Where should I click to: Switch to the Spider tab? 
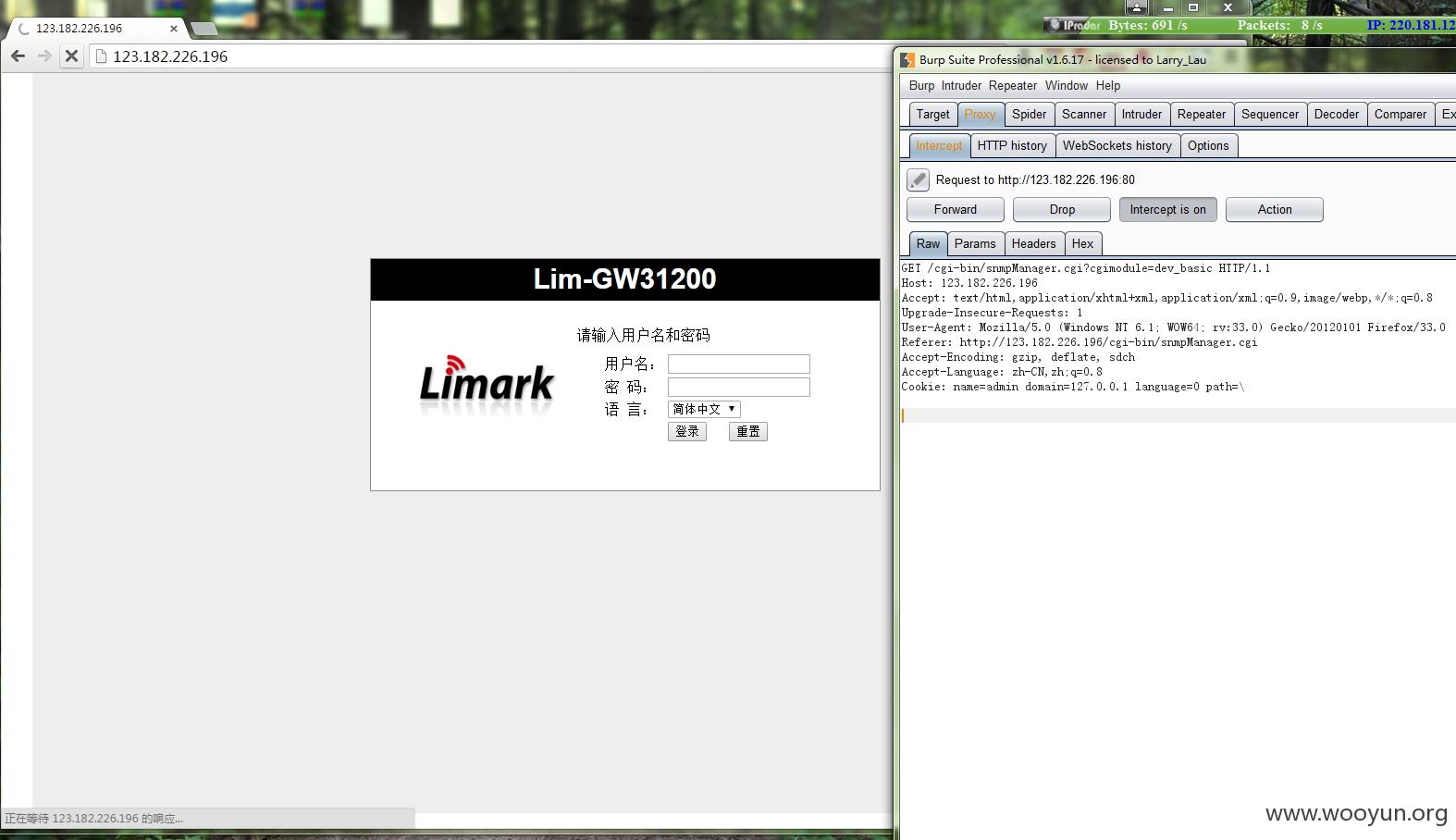point(1029,114)
